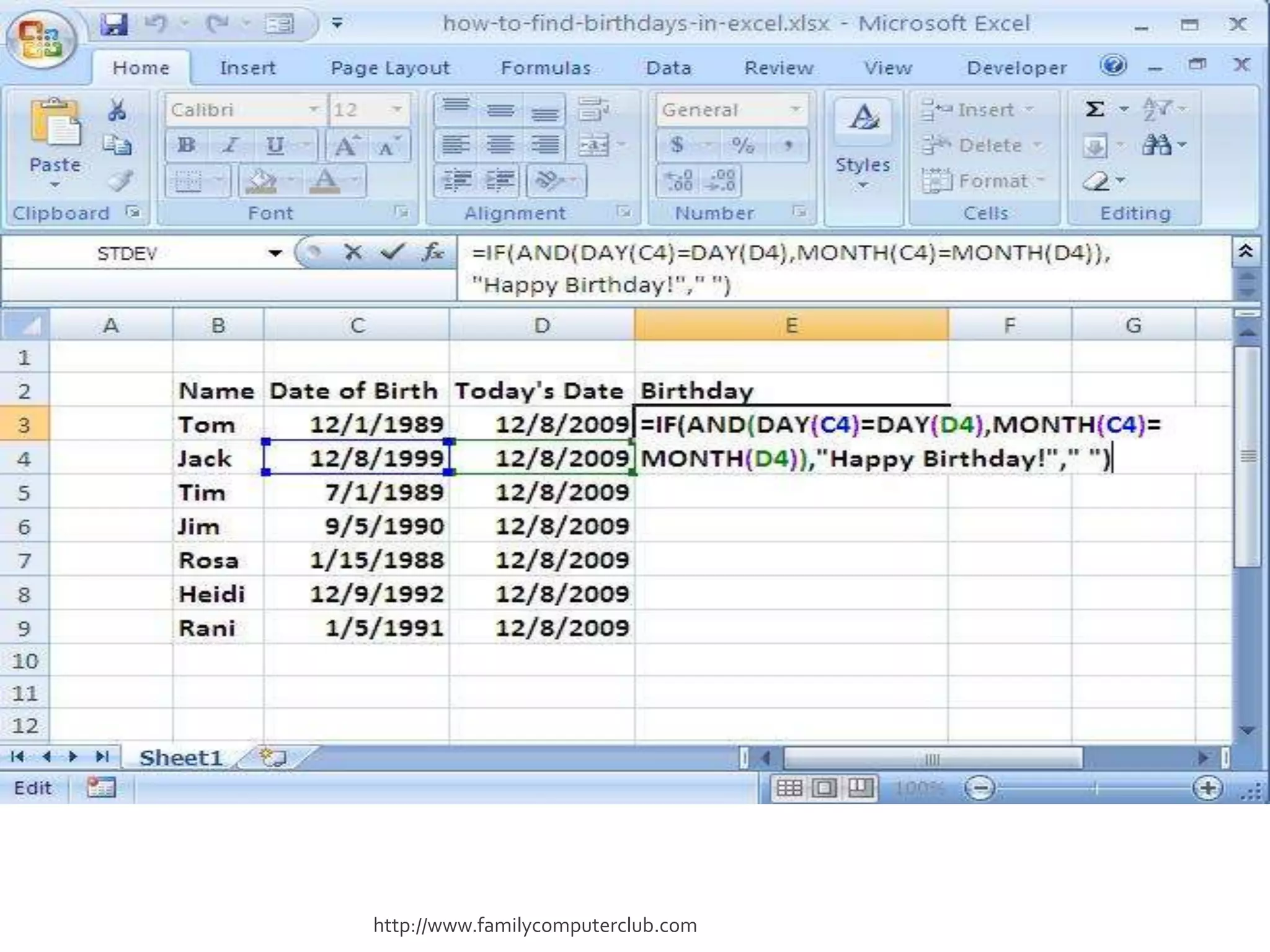Click the Orientation text angle icon

tap(548, 180)
